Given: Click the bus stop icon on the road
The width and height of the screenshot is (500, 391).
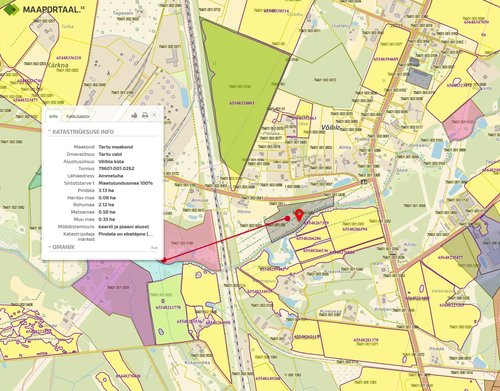Looking at the screenshot, I should [364, 182].
